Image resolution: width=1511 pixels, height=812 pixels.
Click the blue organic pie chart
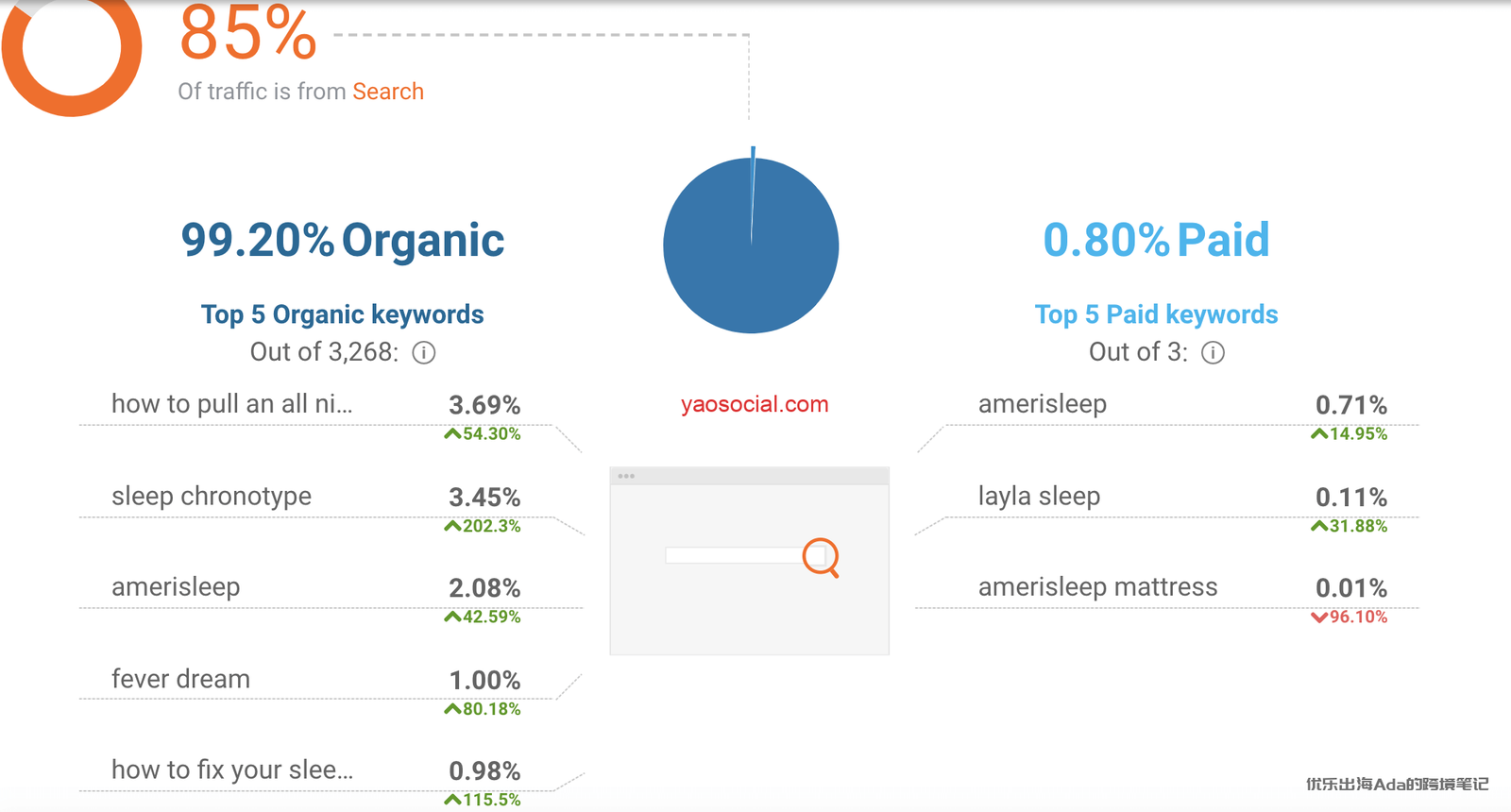[751, 245]
